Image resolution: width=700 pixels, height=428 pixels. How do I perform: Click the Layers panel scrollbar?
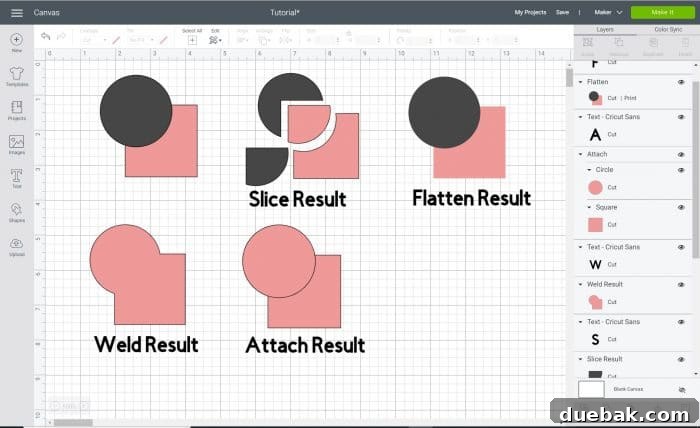tap(696, 170)
